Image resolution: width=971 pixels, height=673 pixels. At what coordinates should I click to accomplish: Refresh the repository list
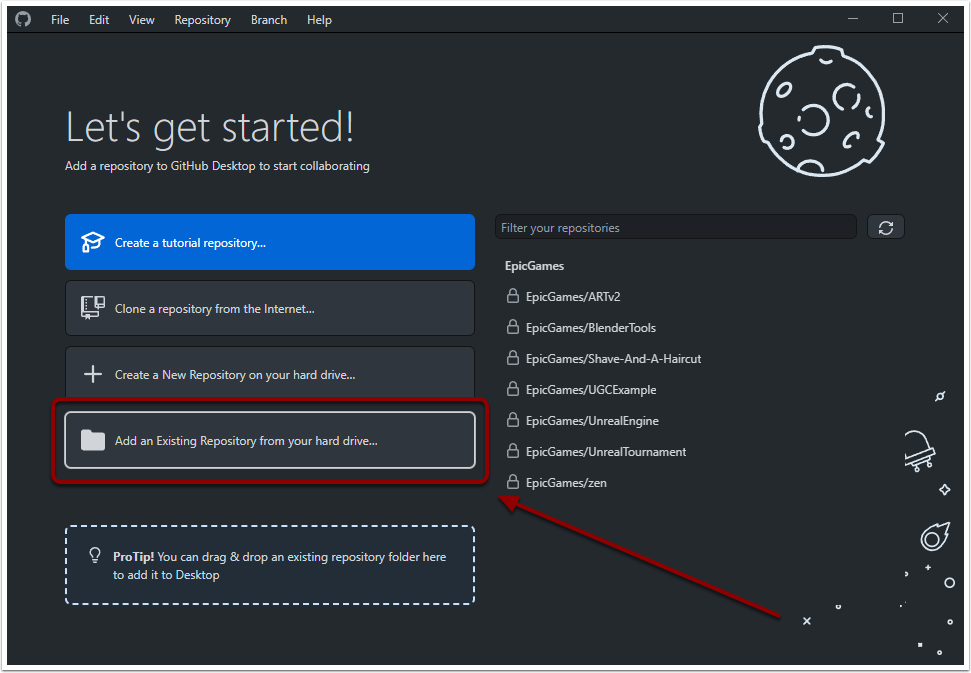point(886,227)
